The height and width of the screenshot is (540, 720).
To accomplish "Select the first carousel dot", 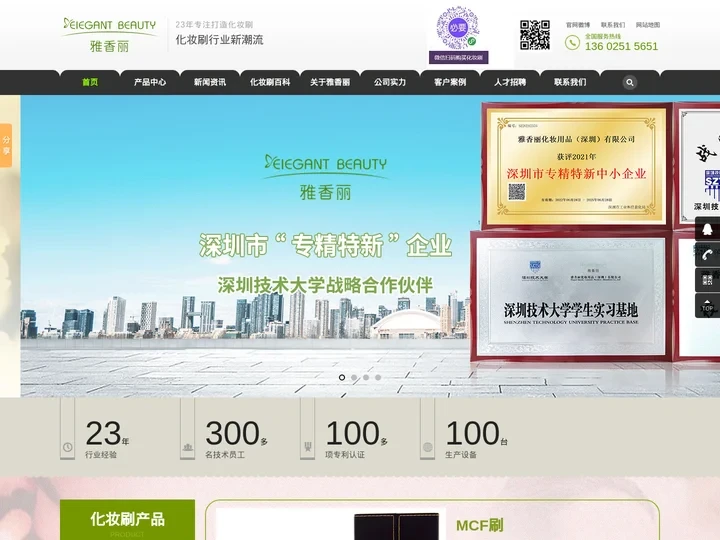I will click(x=342, y=377).
